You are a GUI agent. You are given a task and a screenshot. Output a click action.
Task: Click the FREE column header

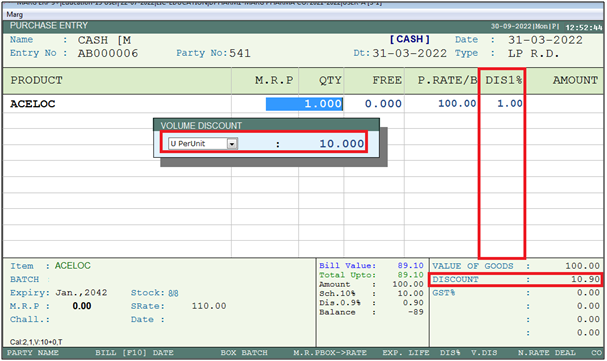pos(387,80)
